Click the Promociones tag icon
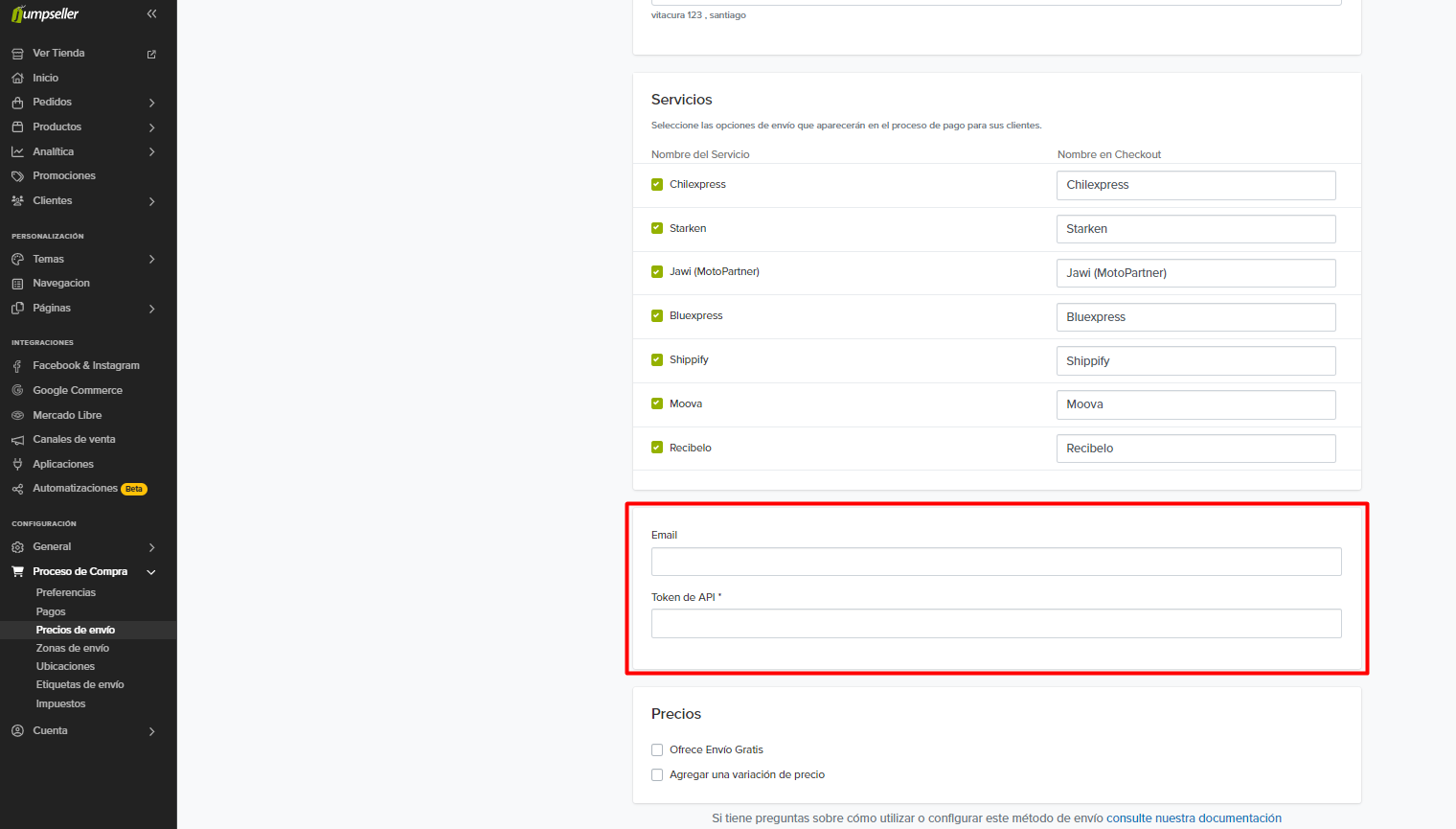 (17, 176)
